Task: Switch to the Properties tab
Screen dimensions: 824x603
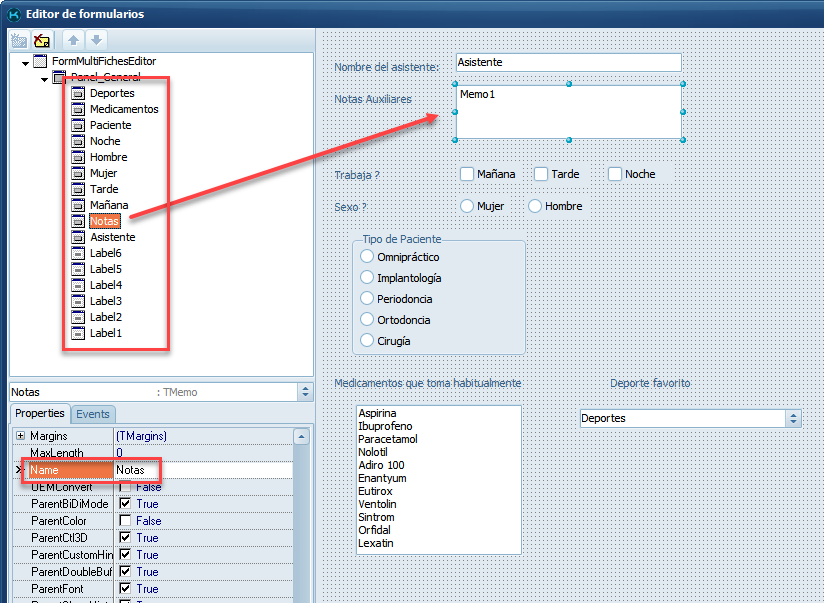Action: pos(40,413)
